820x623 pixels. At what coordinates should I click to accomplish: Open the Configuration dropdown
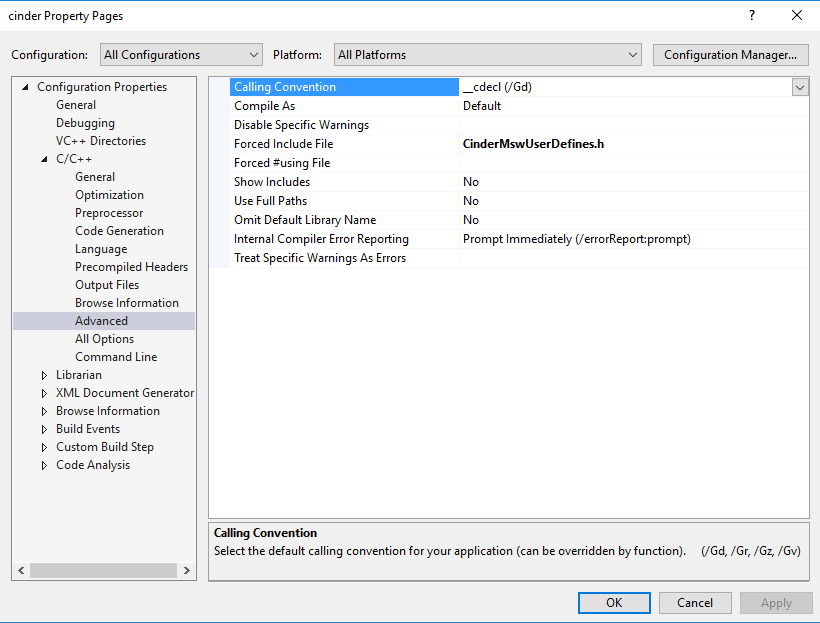point(181,55)
